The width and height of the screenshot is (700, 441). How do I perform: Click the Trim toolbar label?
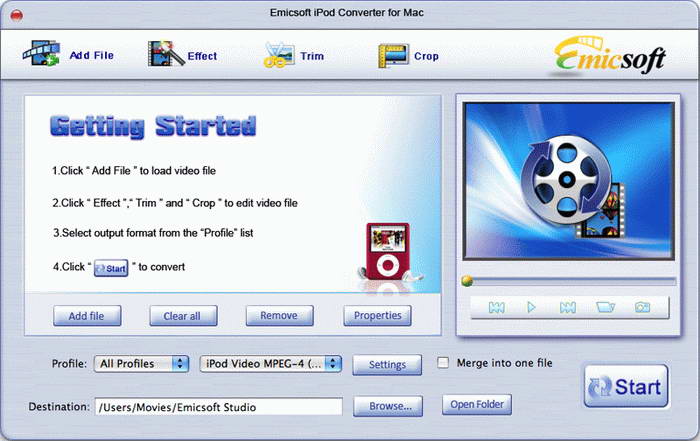[x=312, y=56]
